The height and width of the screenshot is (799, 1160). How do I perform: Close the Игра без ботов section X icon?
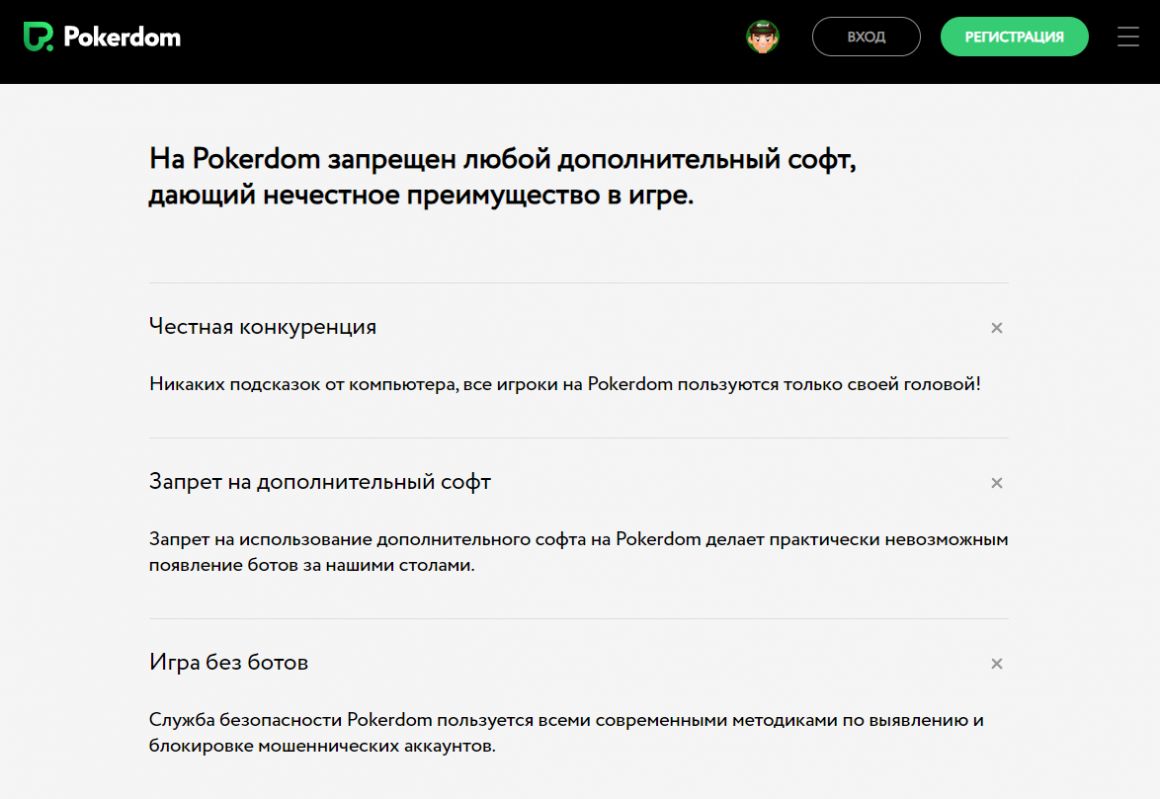coord(996,664)
